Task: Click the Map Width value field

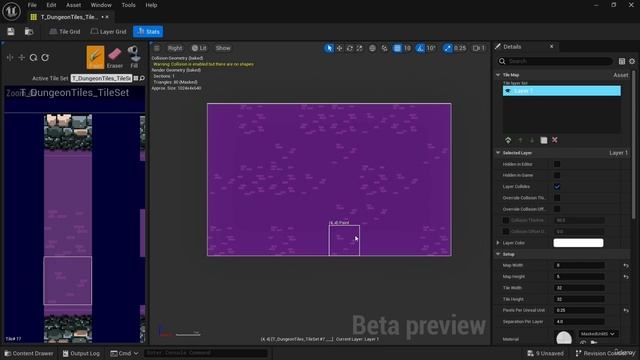Action: [x=579, y=265]
